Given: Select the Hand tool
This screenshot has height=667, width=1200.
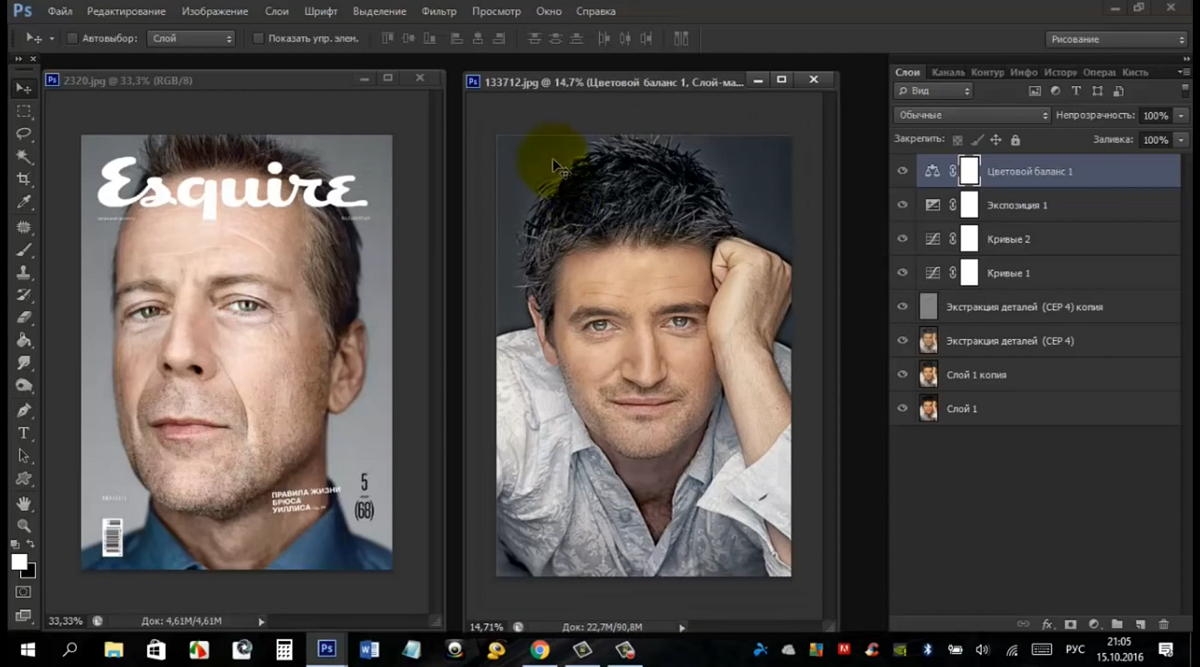Looking at the screenshot, I should tap(24, 503).
